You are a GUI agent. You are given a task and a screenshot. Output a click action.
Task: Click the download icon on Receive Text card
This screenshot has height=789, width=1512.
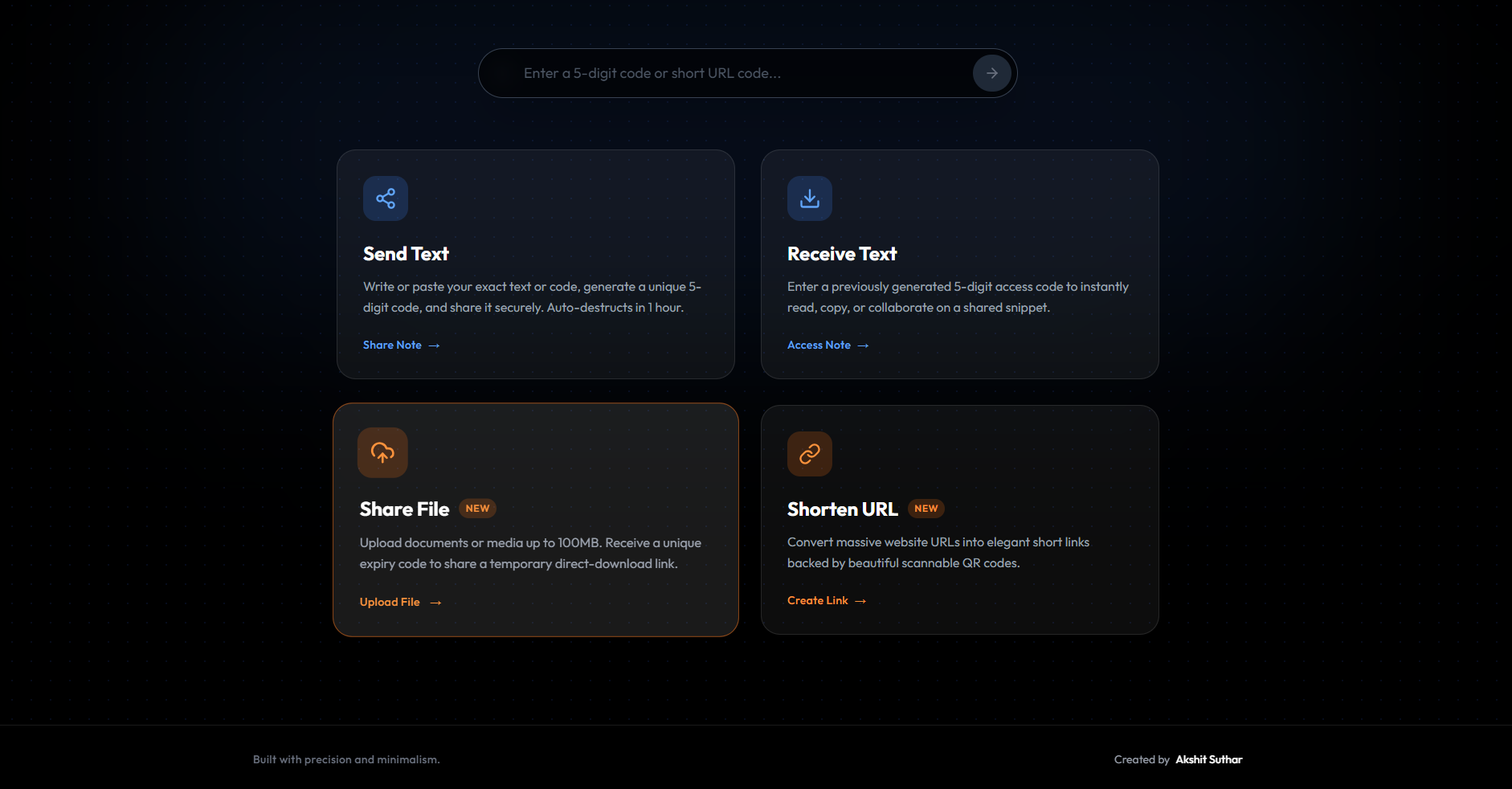[x=810, y=198]
